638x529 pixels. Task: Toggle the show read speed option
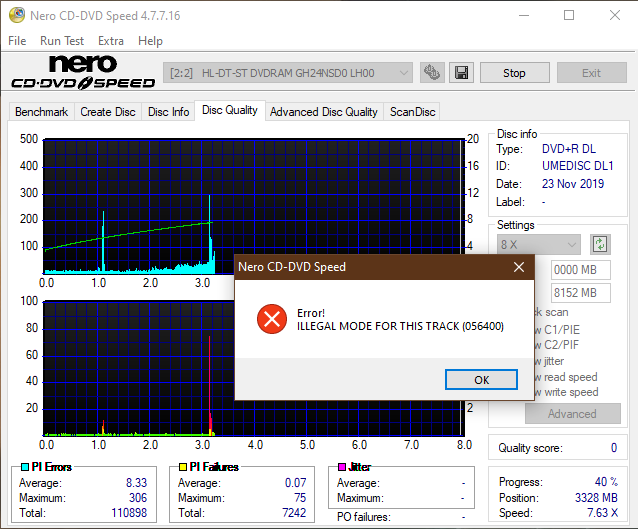point(566,377)
